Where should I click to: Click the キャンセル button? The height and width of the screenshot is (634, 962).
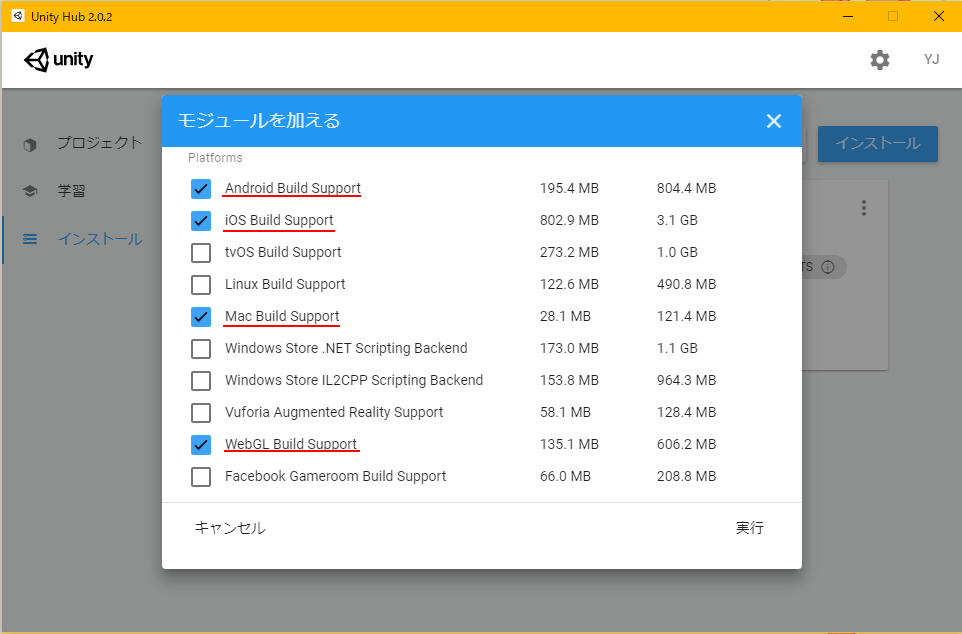click(230, 528)
